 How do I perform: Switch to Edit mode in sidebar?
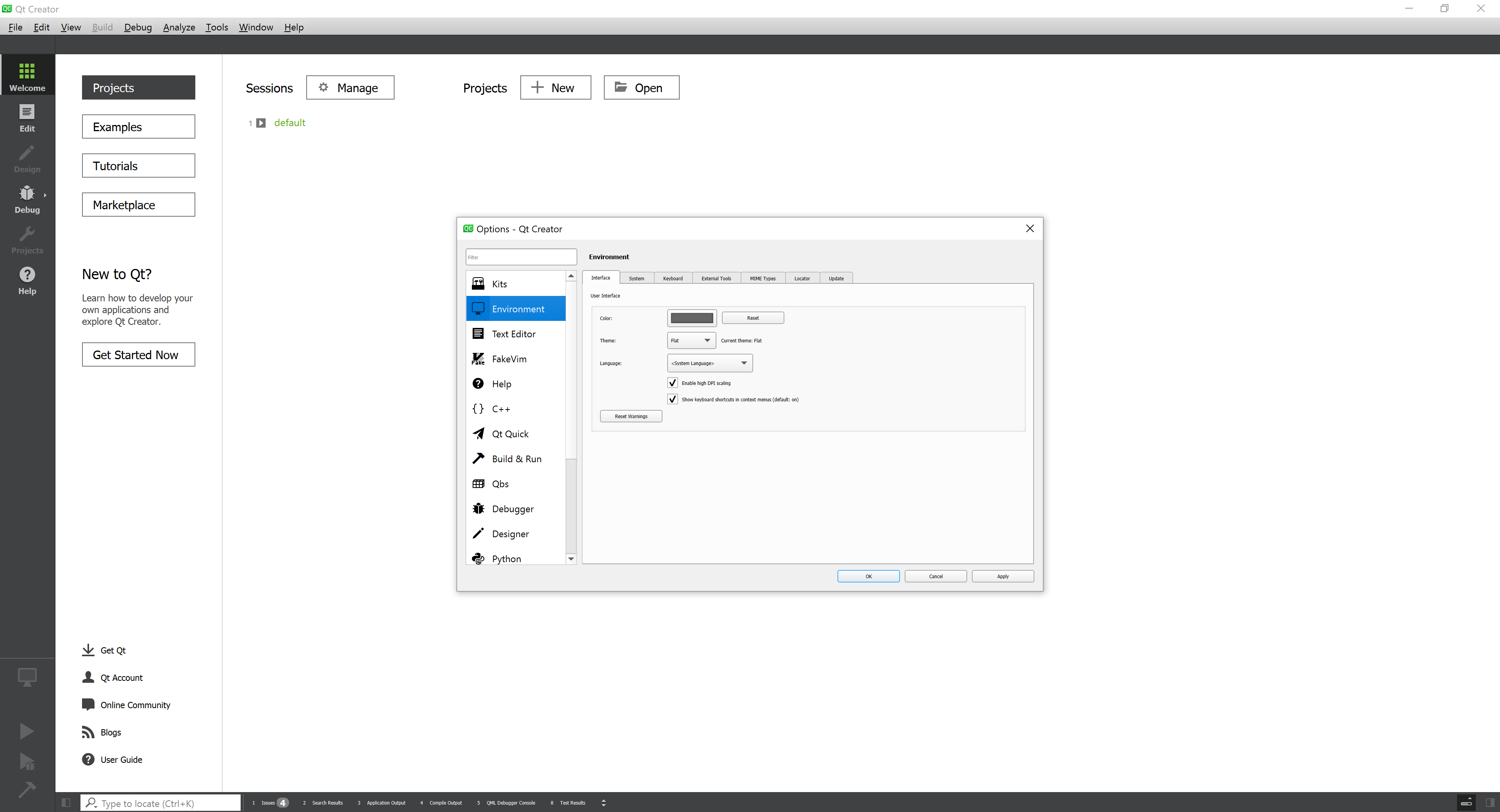click(27, 118)
